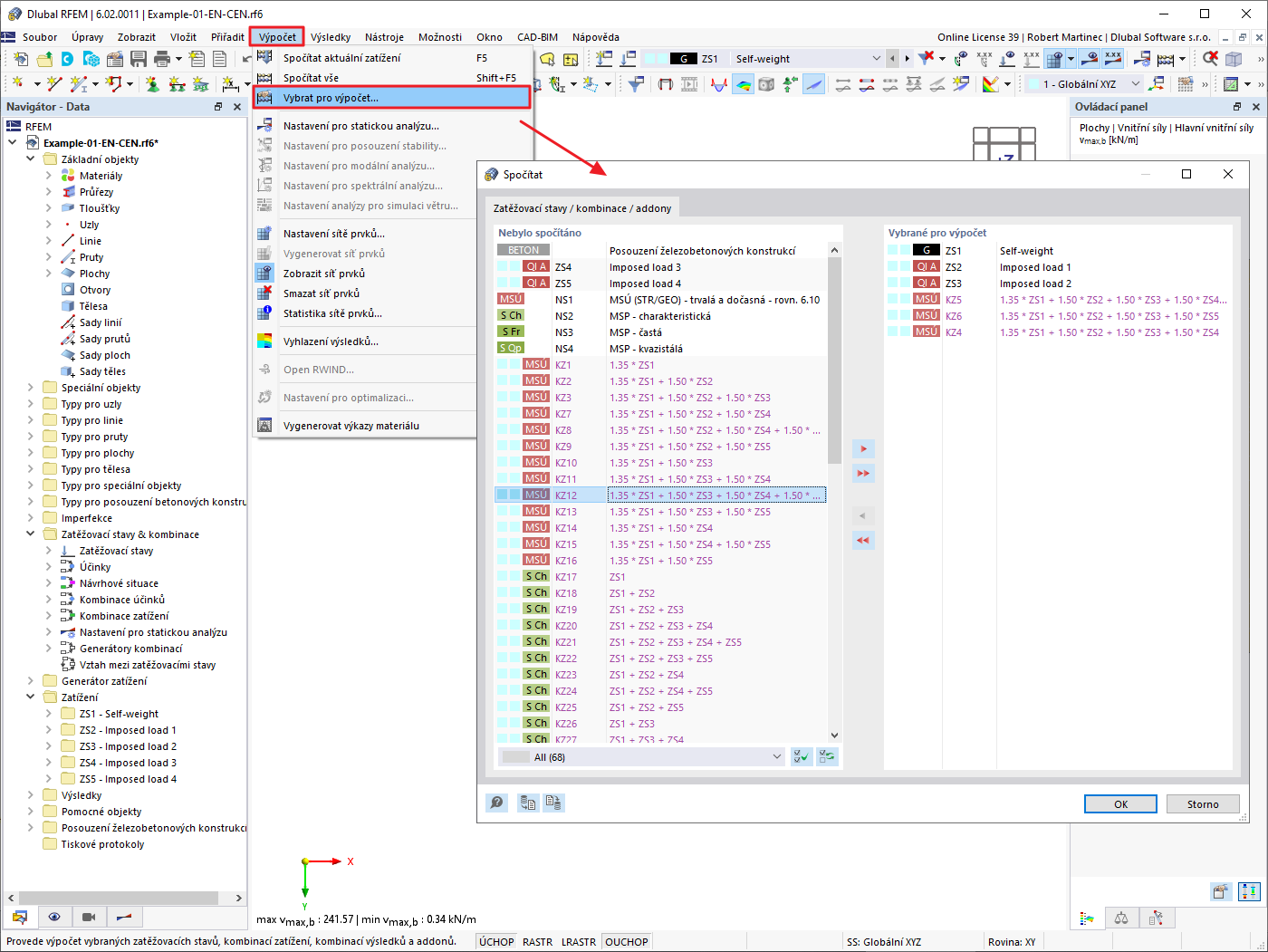Toggle the OUCHOP status bar option
Screen dimensions: 1268x952
[627, 942]
